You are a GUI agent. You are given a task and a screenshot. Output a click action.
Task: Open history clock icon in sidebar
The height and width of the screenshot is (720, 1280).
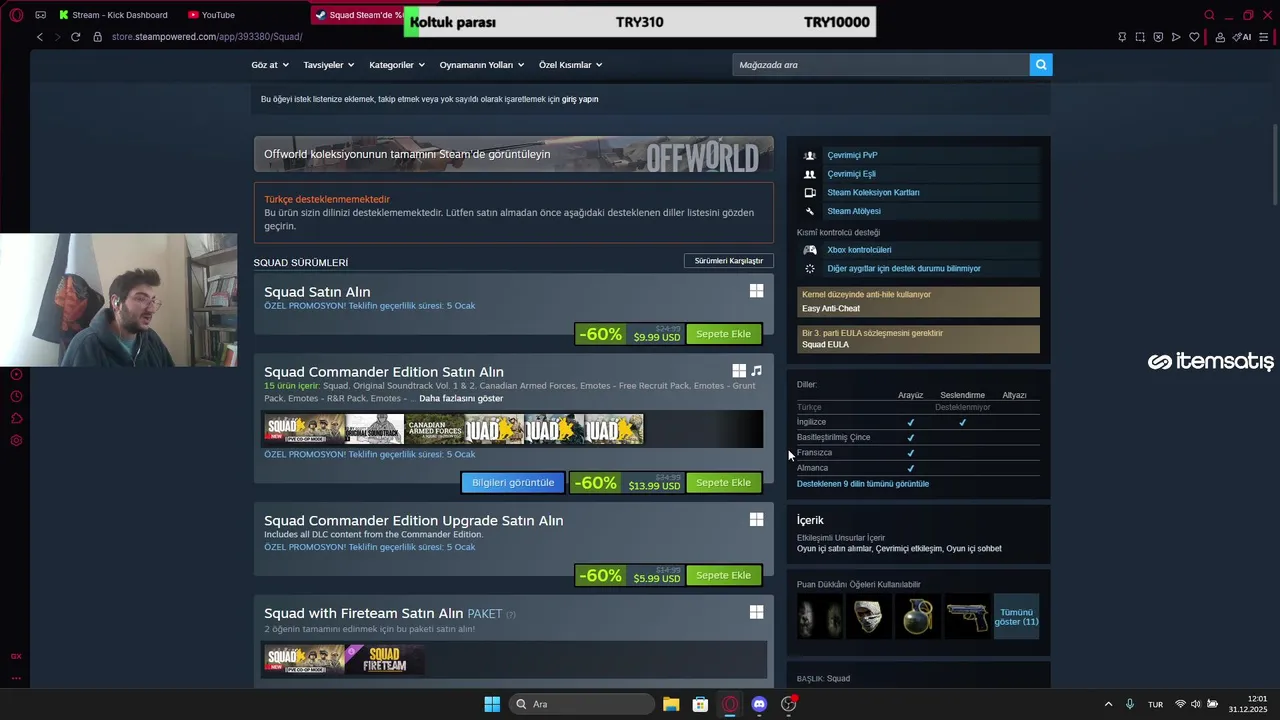coord(16,396)
